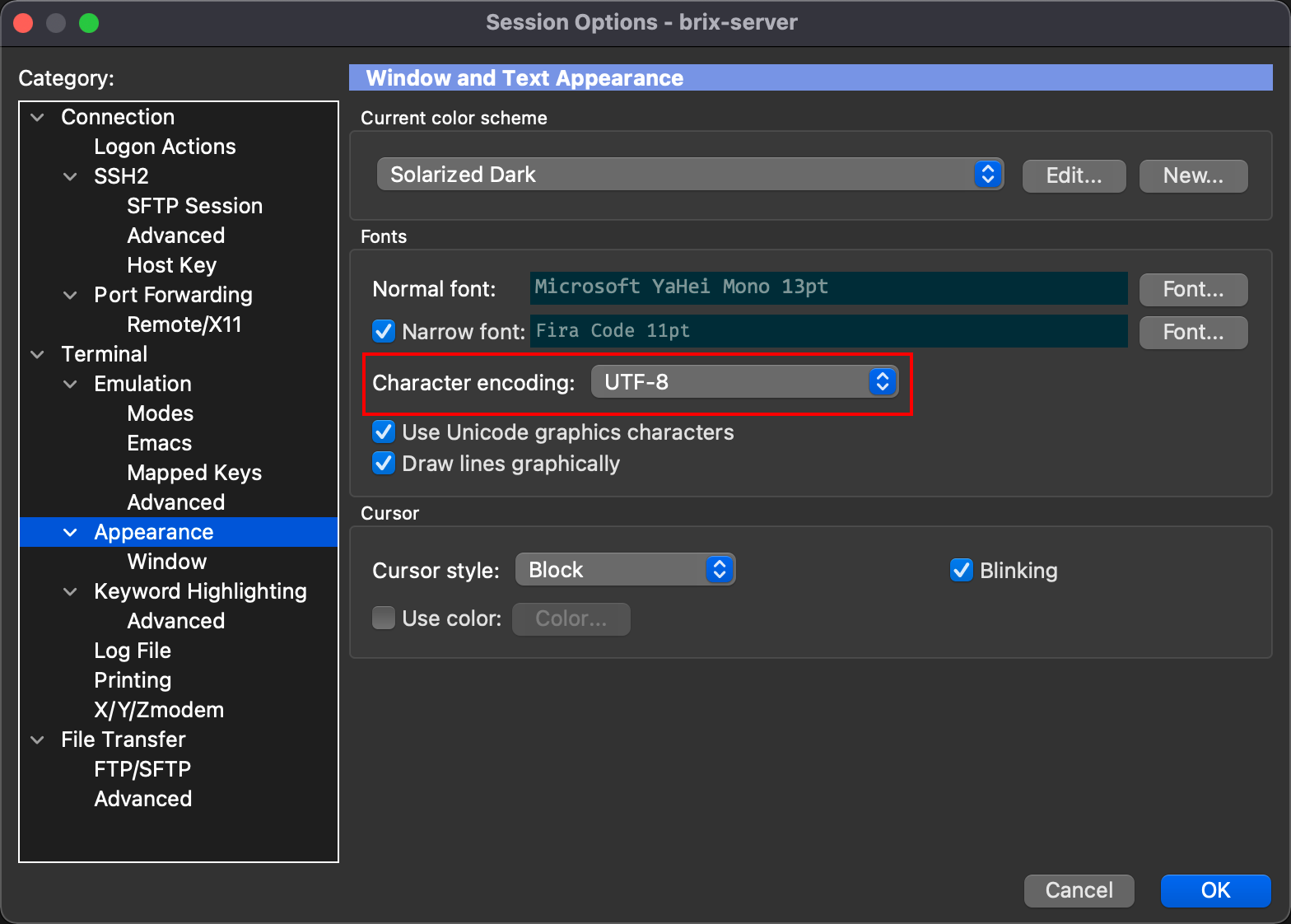Click the Narrow font preview field
1291x924 pixels.
[x=828, y=331]
